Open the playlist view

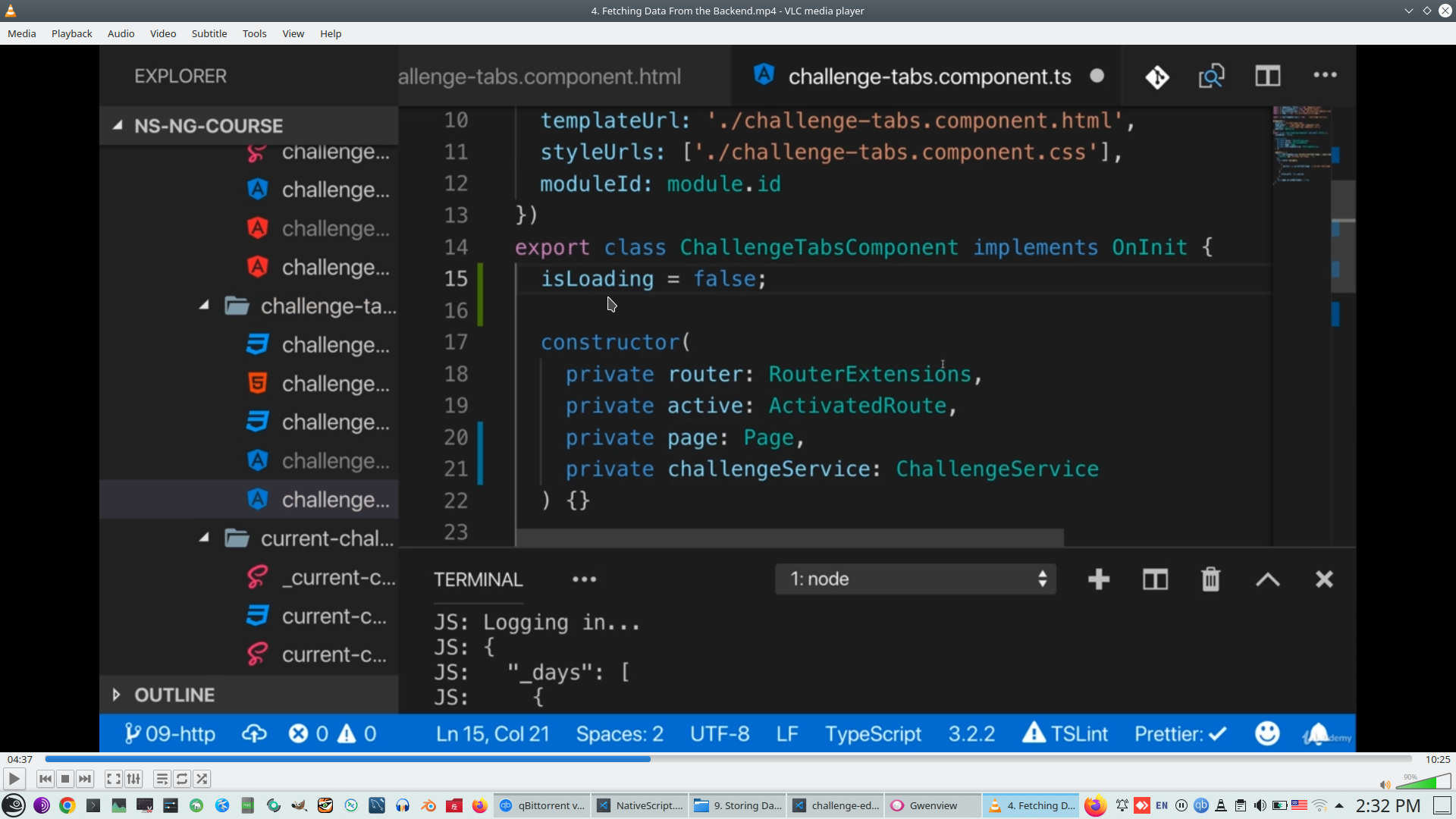[x=162, y=779]
